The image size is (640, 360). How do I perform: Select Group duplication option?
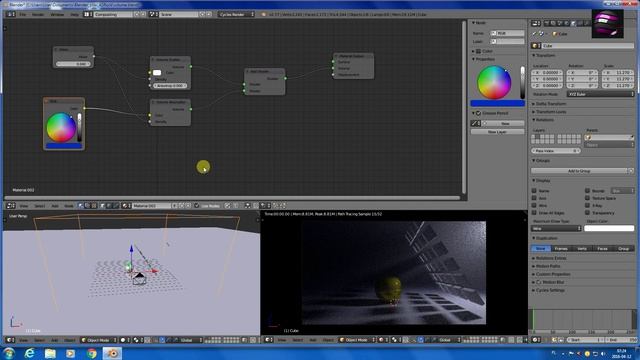(x=624, y=249)
